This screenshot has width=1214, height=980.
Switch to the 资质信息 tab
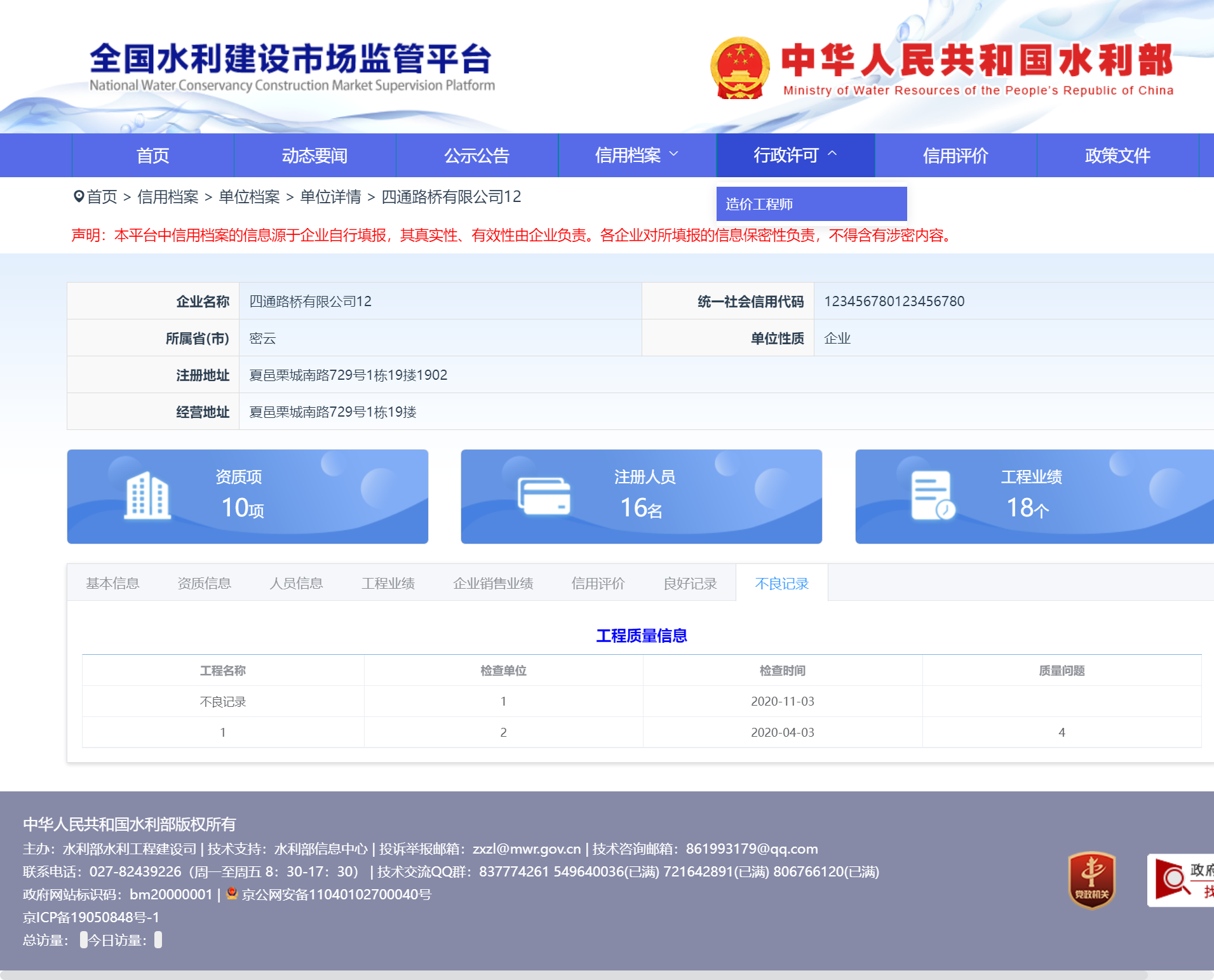(x=204, y=584)
